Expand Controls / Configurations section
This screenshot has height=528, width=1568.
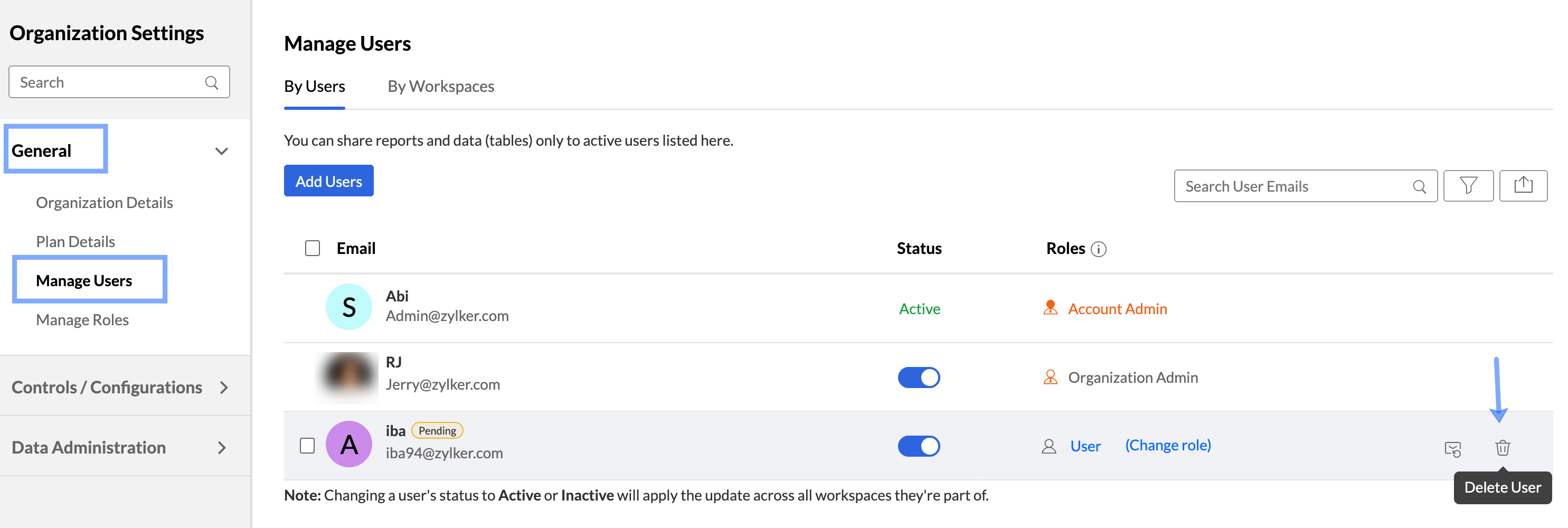coord(224,388)
